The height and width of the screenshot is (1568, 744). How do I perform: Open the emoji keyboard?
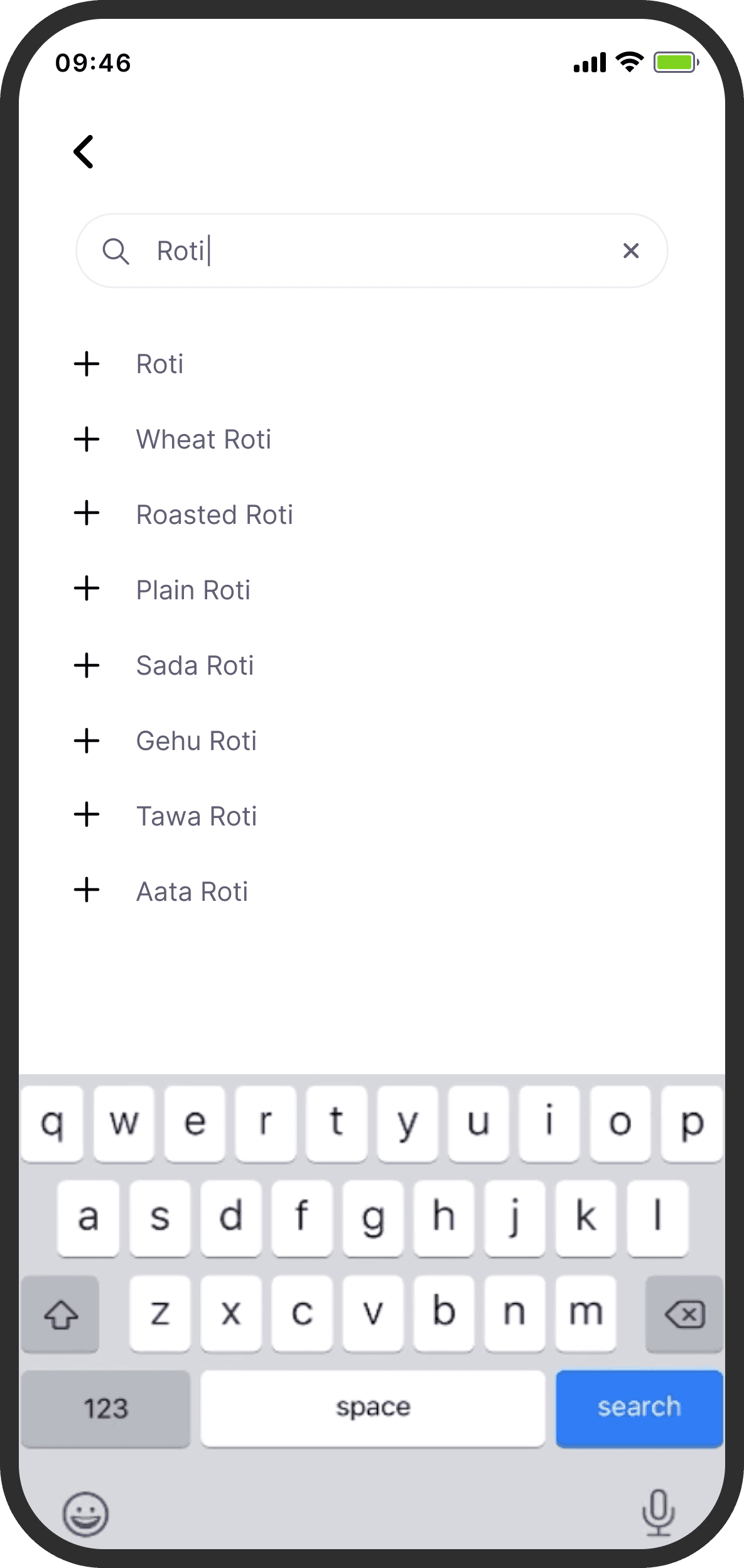(x=85, y=1514)
